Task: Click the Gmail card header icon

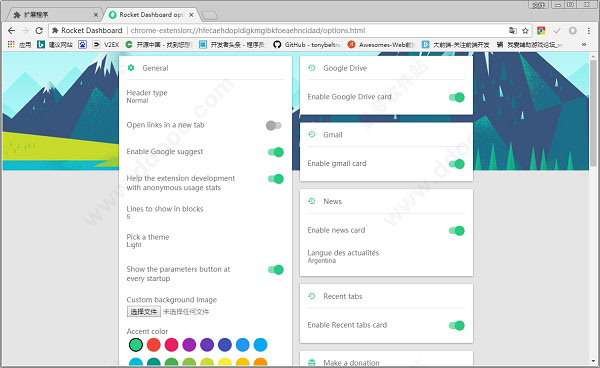Action: pyautogui.click(x=312, y=134)
